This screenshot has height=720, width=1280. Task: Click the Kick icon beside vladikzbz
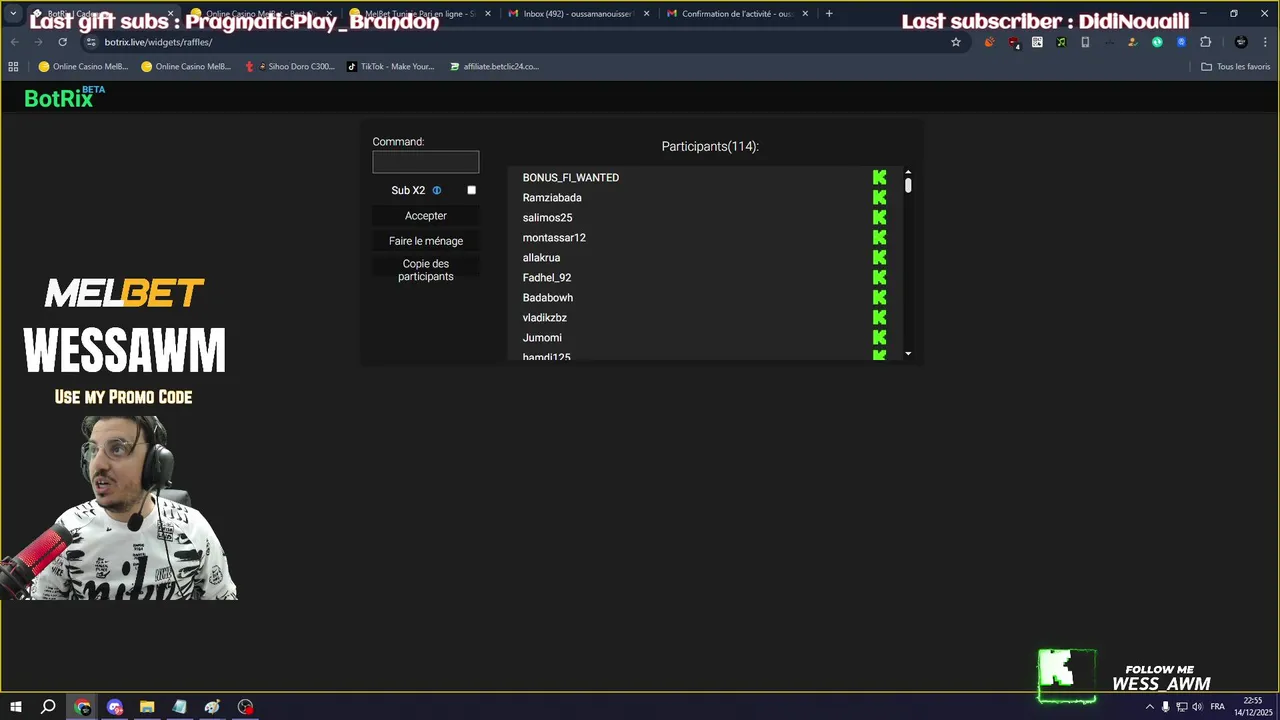pyautogui.click(x=879, y=317)
